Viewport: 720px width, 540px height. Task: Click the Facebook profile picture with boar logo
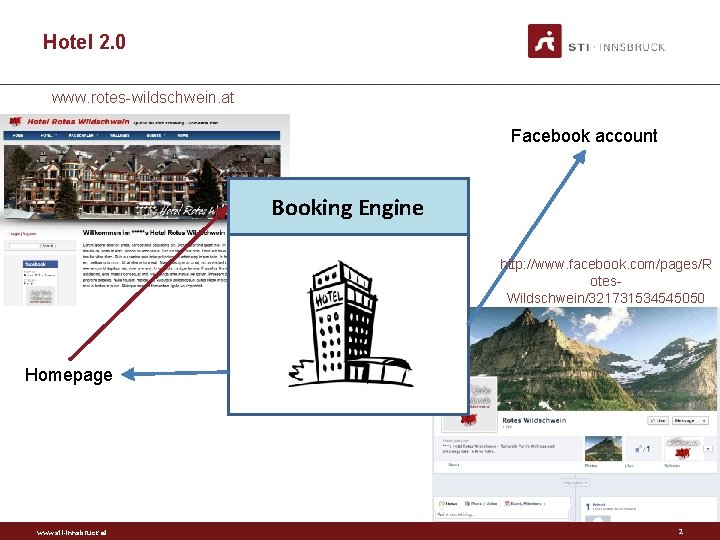pyautogui.click(x=469, y=404)
